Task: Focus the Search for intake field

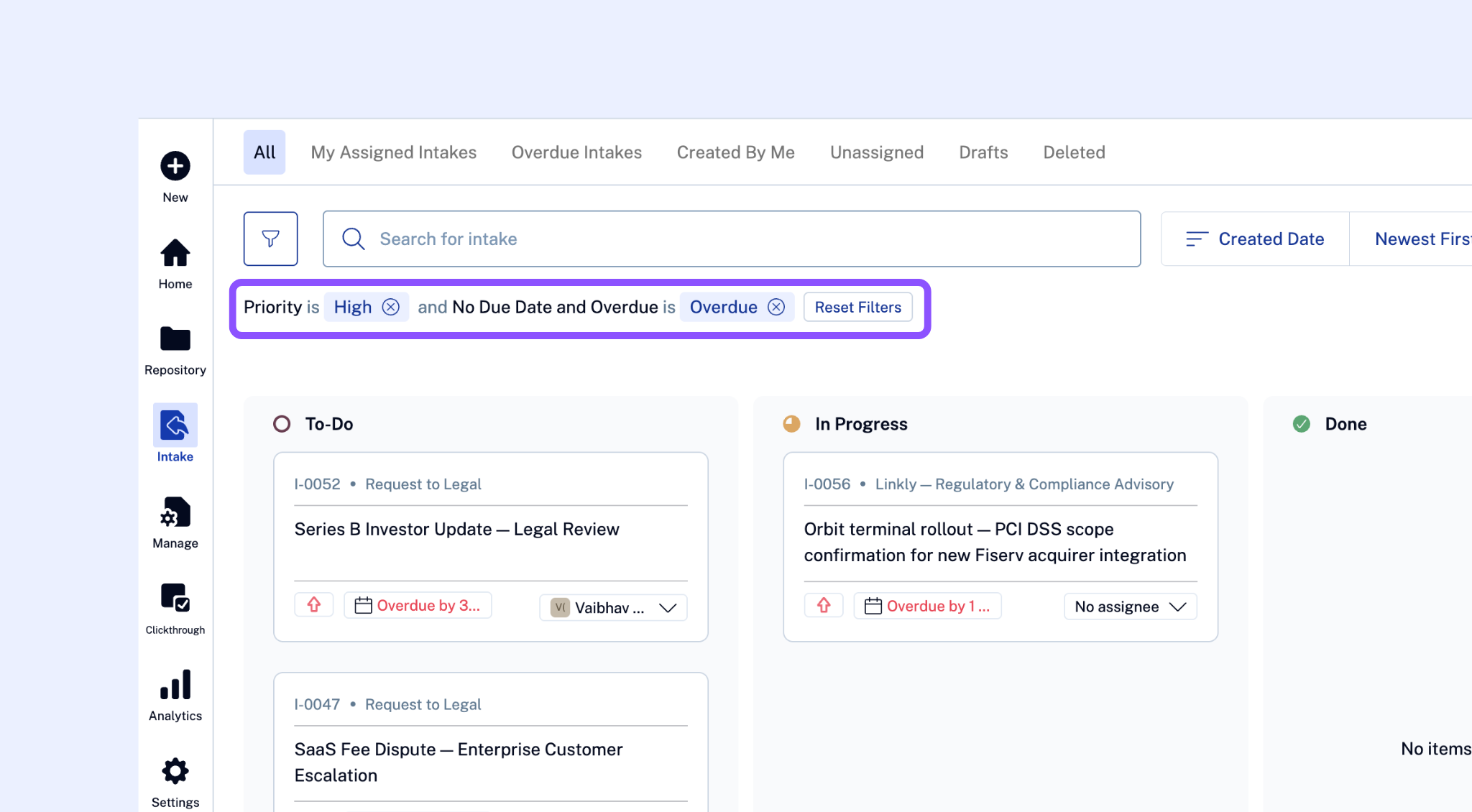Action: tap(732, 239)
